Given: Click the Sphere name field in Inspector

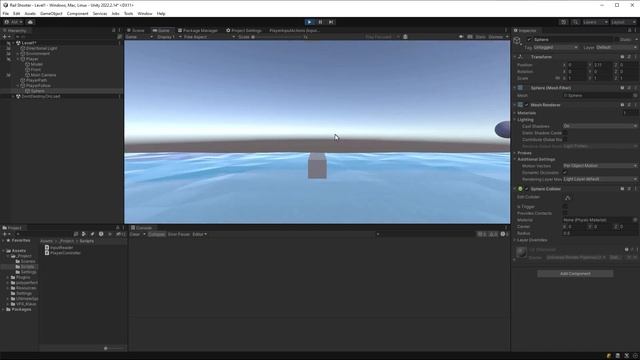Looking at the screenshot, I should pos(573,40).
